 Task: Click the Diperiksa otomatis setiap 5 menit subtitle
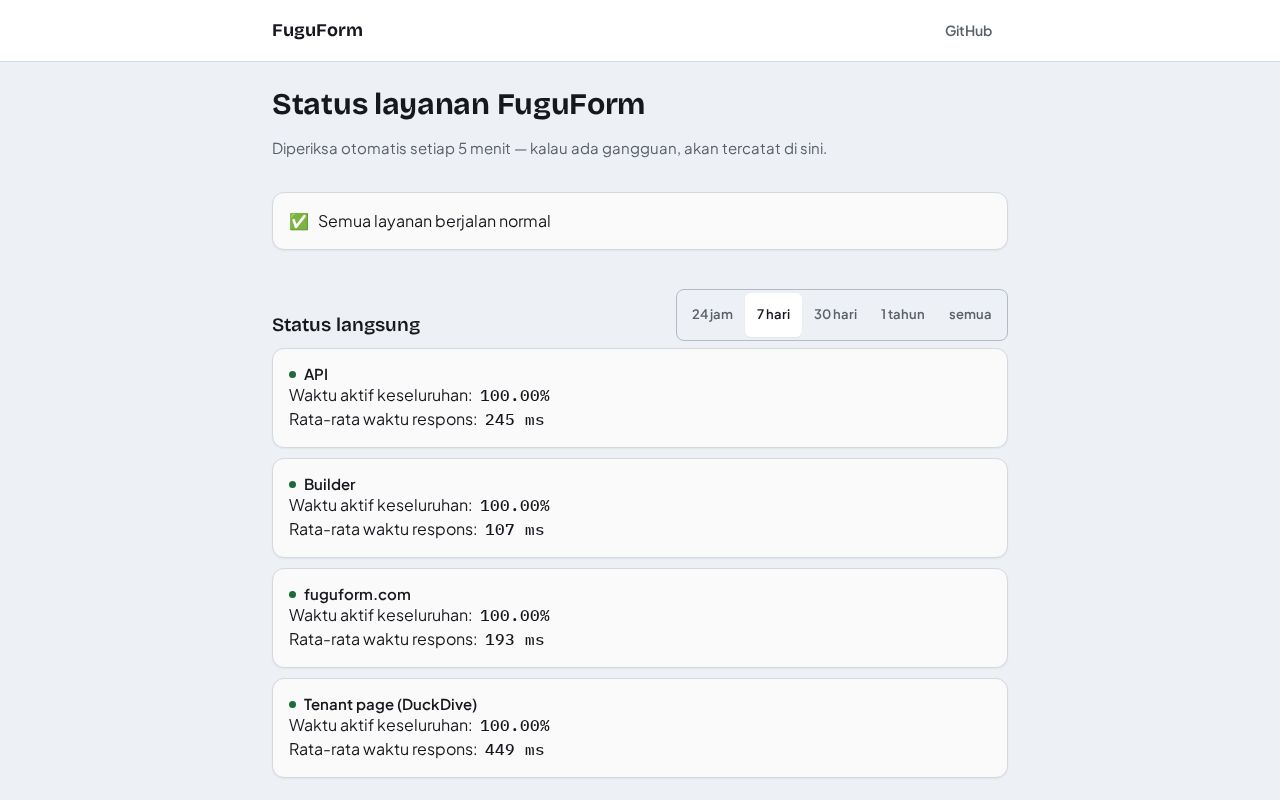pos(549,149)
